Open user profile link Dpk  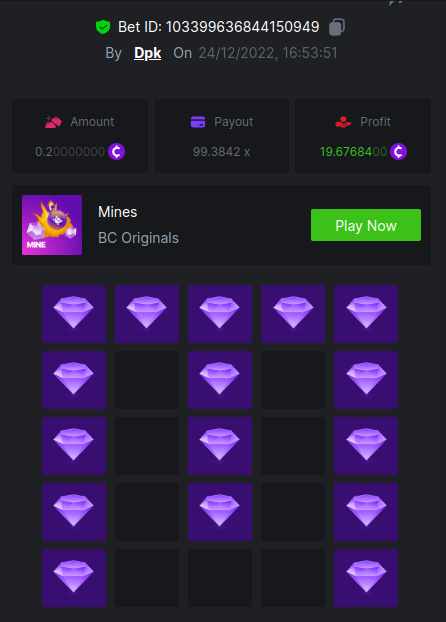click(148, 53)
